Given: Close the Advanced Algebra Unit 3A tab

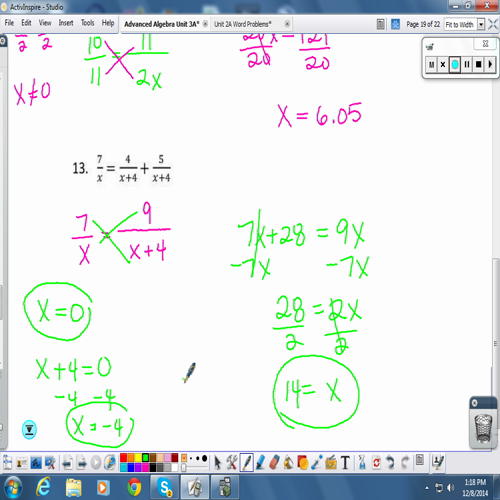Looking at the screenshot, I should [x=205, y=24].
